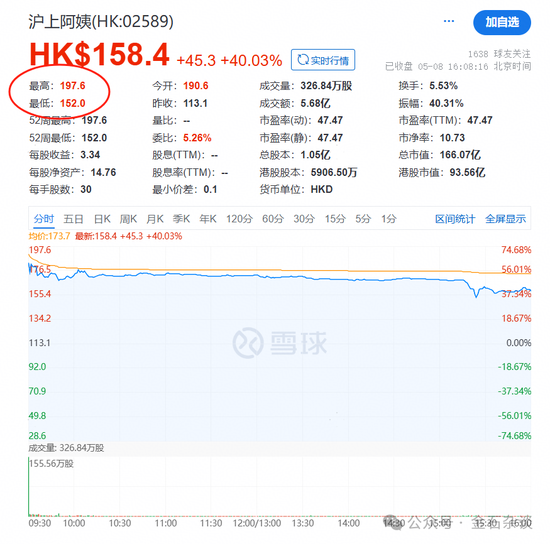The width and height of the screenshot is (550, 544).
Task: Choose the 30分 interval tab
Action: (x=304, y=219)
